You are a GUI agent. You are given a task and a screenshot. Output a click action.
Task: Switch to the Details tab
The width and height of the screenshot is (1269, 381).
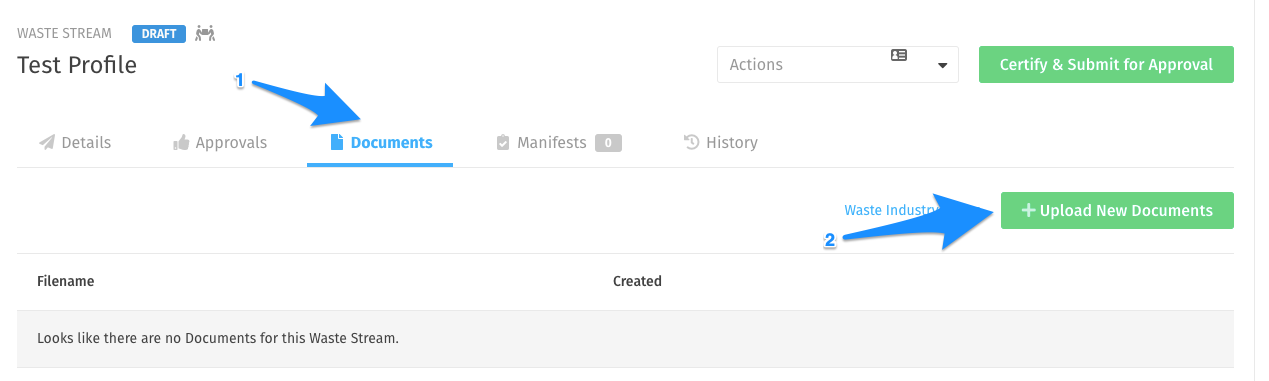(x=75, y=143)
